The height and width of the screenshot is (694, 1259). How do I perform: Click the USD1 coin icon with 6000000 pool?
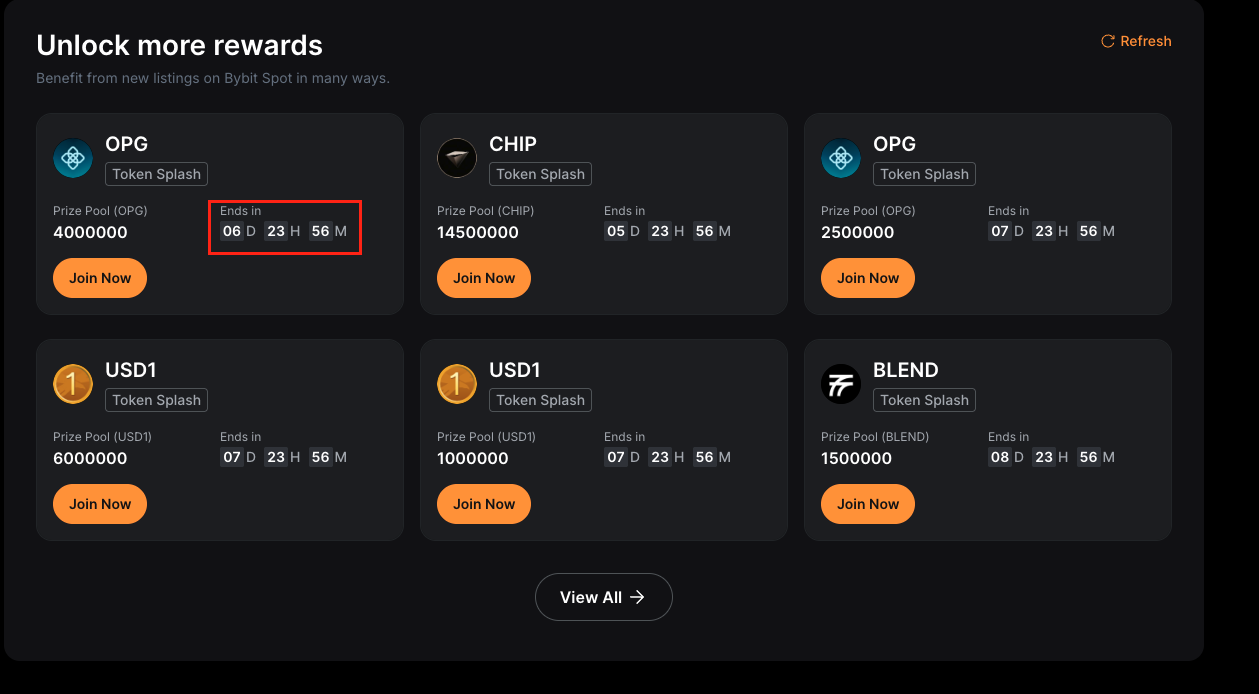pyautogui.click(x=73, y=384)
